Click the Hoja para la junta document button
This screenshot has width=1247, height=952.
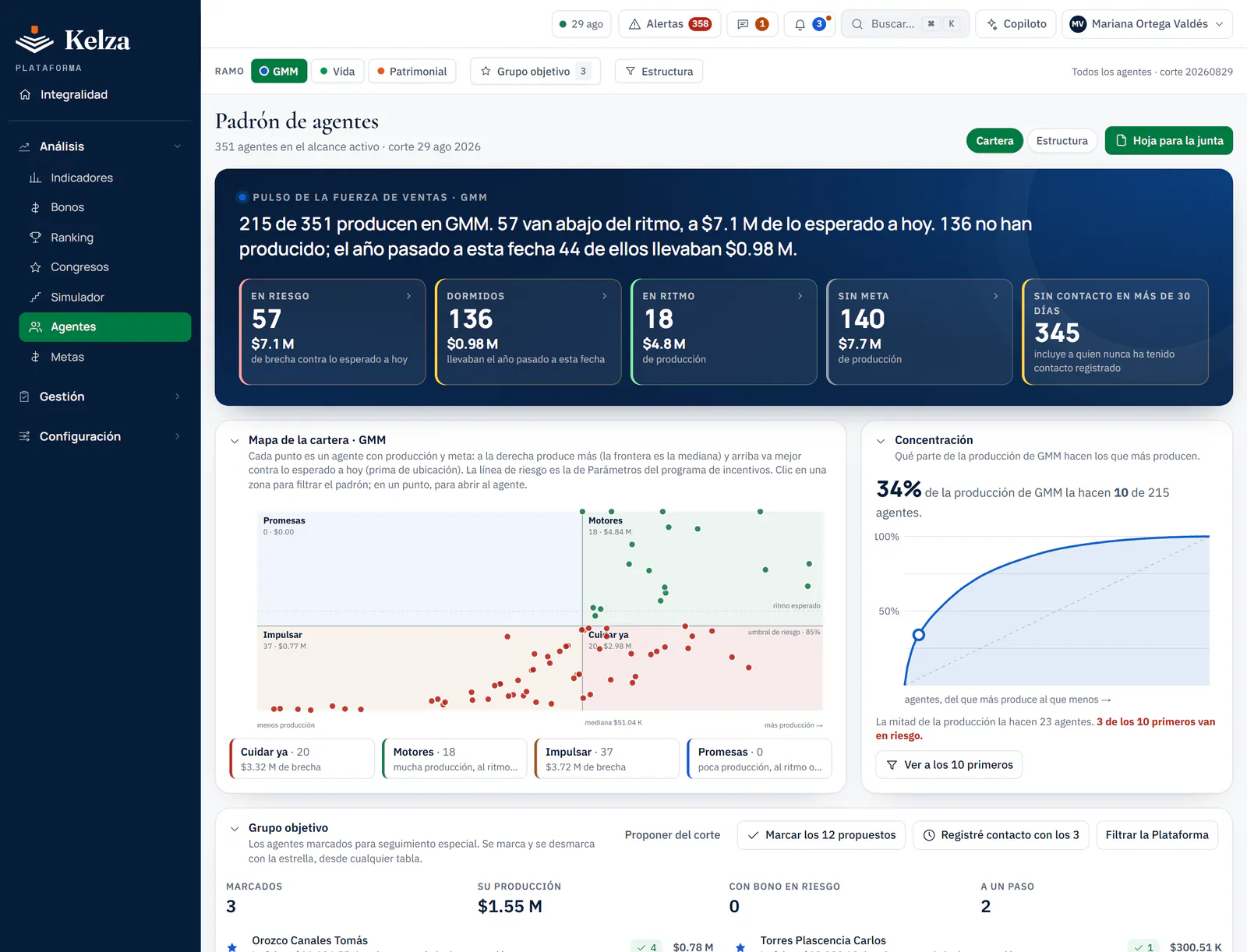click(x=1169, y=141)
